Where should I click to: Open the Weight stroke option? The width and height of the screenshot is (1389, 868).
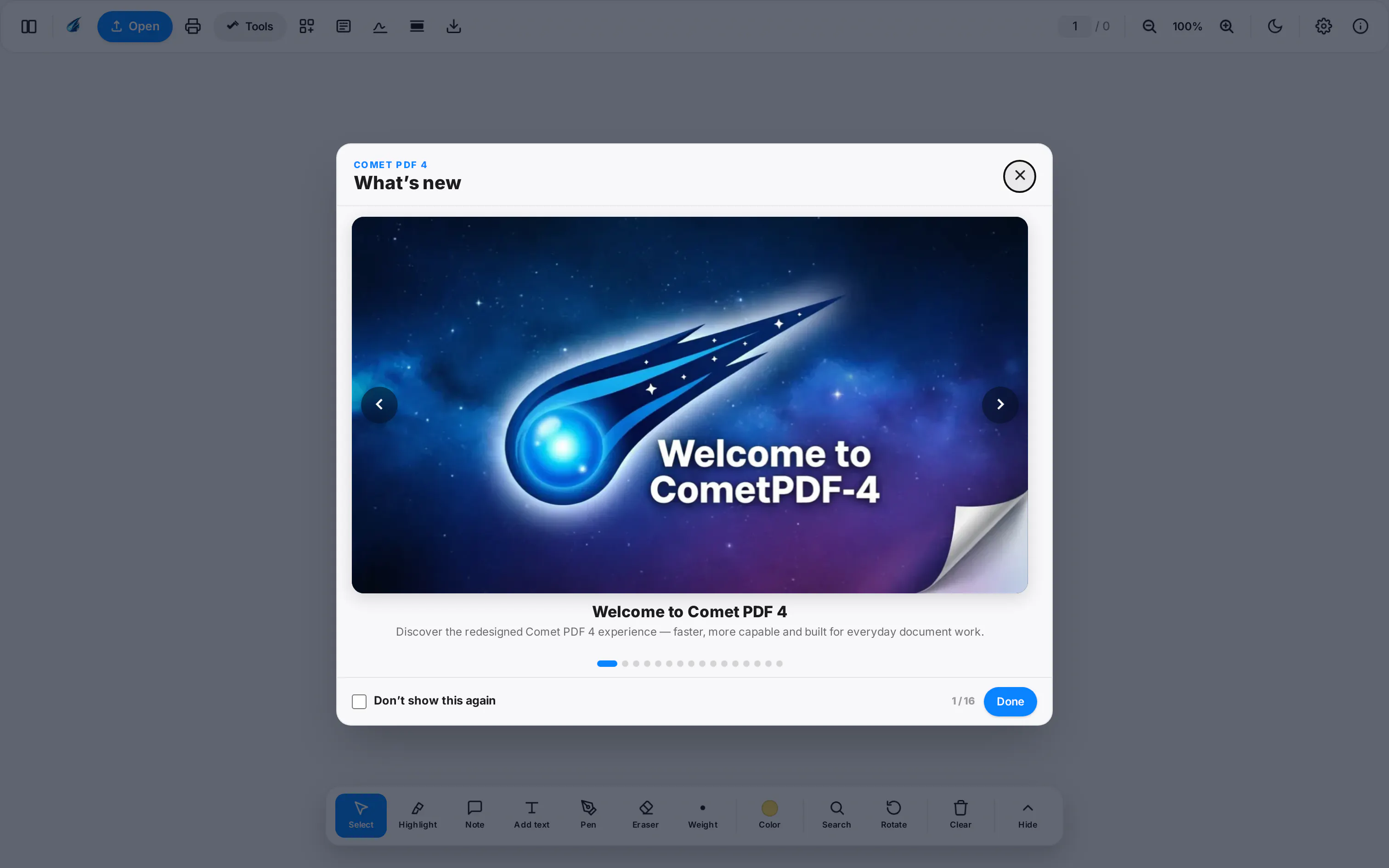702,815
